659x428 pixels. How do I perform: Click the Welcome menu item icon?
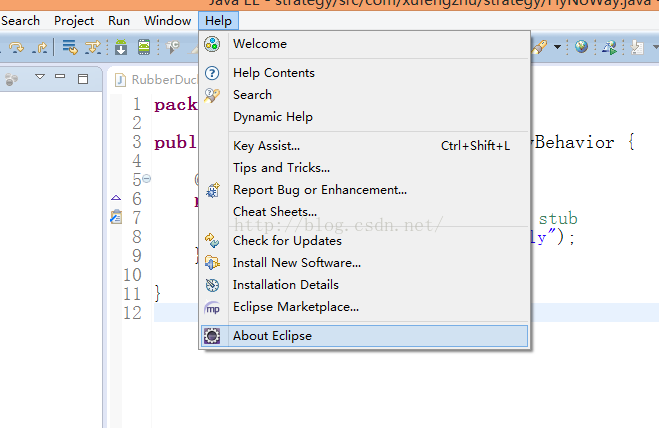[x=212, y=44]
